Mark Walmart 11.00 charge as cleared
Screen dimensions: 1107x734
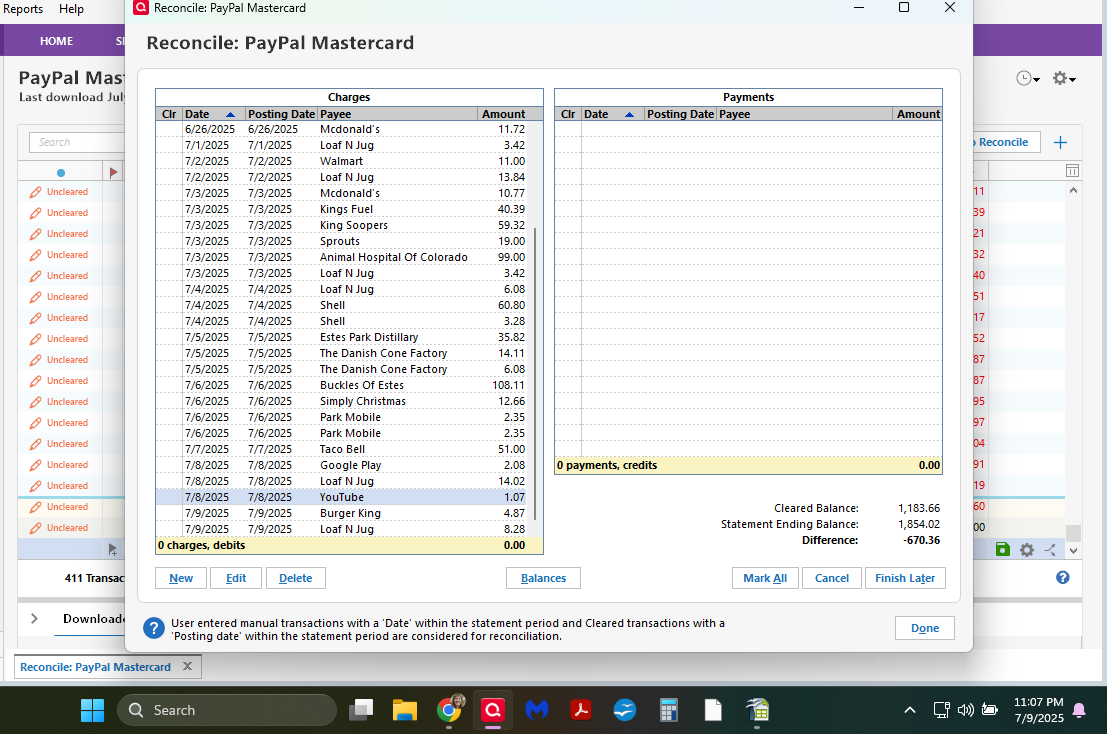pyautogui.click(x=169, y=161)
